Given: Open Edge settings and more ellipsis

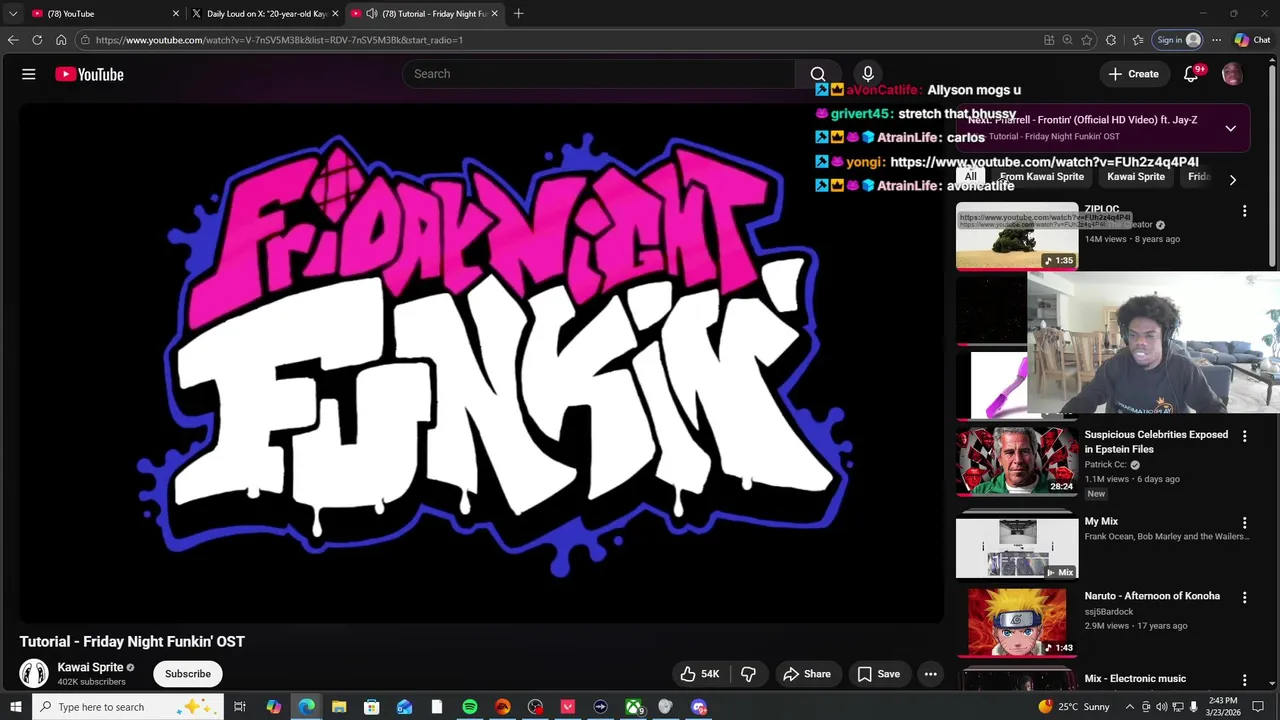Looking at the screenshot, I should coord(1216,40).
